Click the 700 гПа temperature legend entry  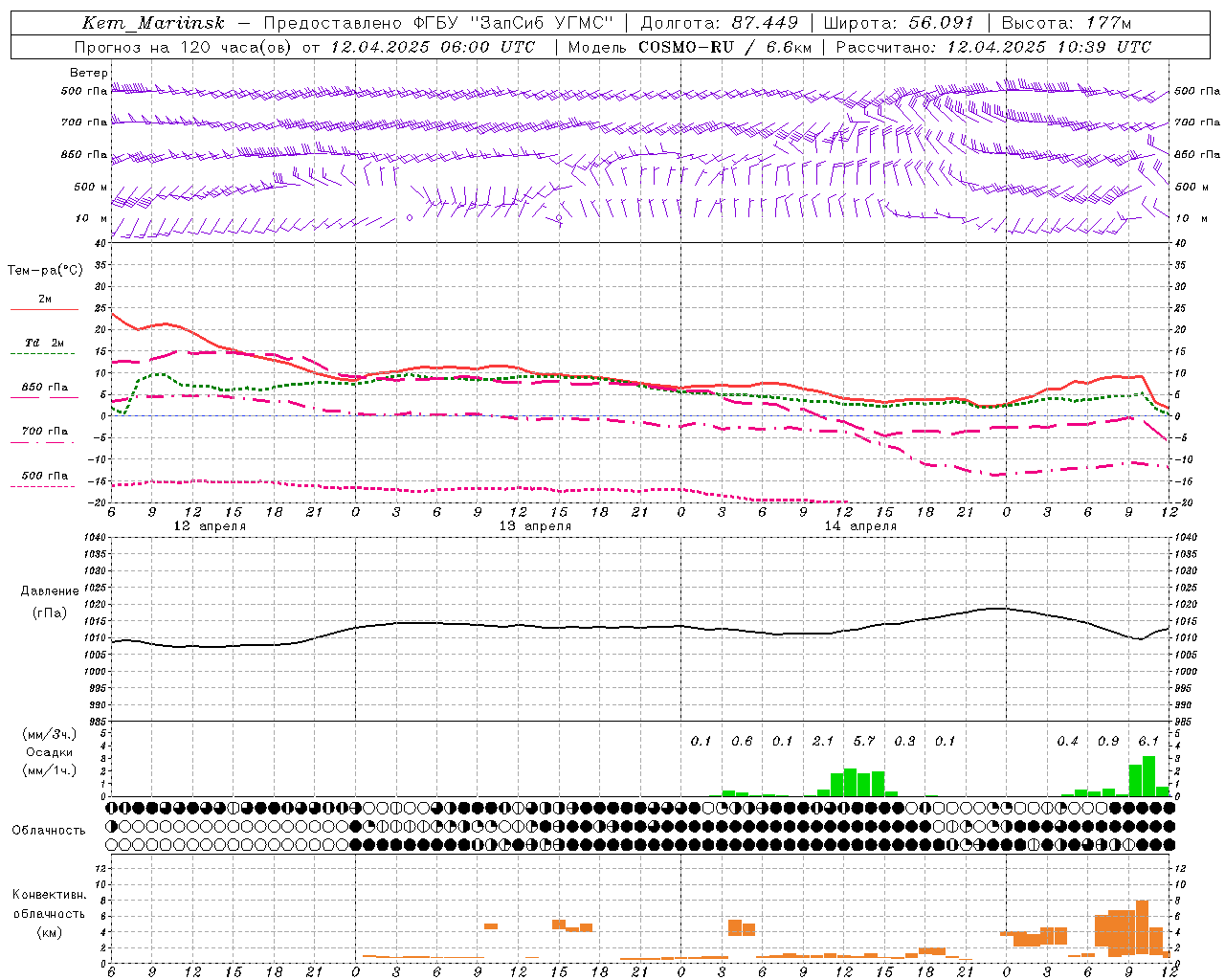pos(45,431)
